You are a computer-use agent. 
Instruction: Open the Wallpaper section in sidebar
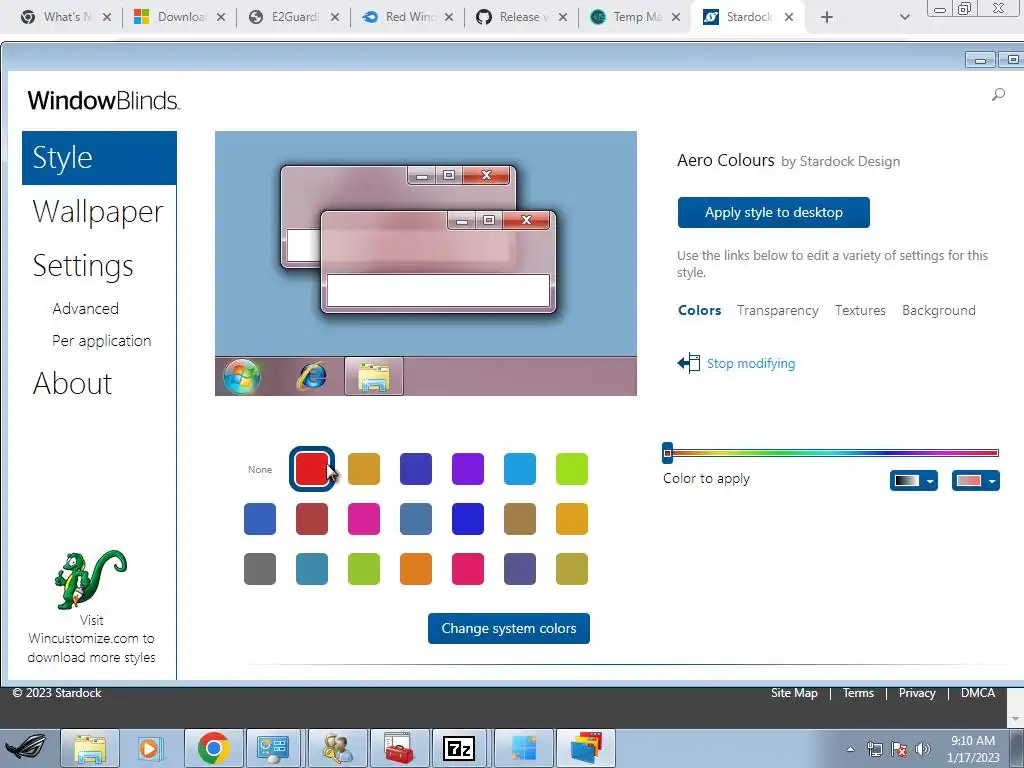(98, 212)
